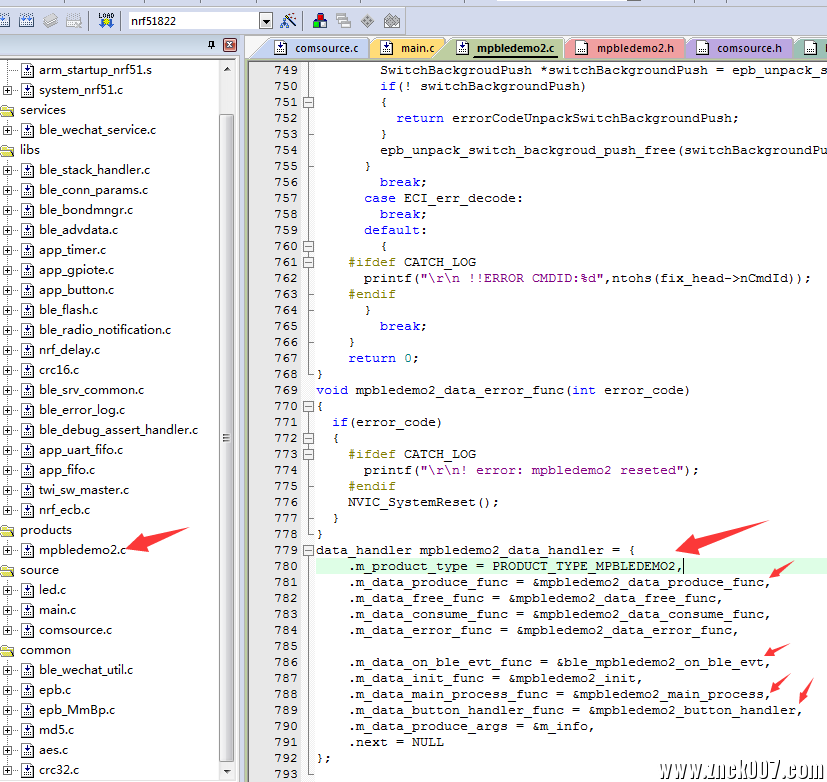Select the common group folder
Image resolution: width=827 pixels, height=782 pixels.
coord(45,651)
